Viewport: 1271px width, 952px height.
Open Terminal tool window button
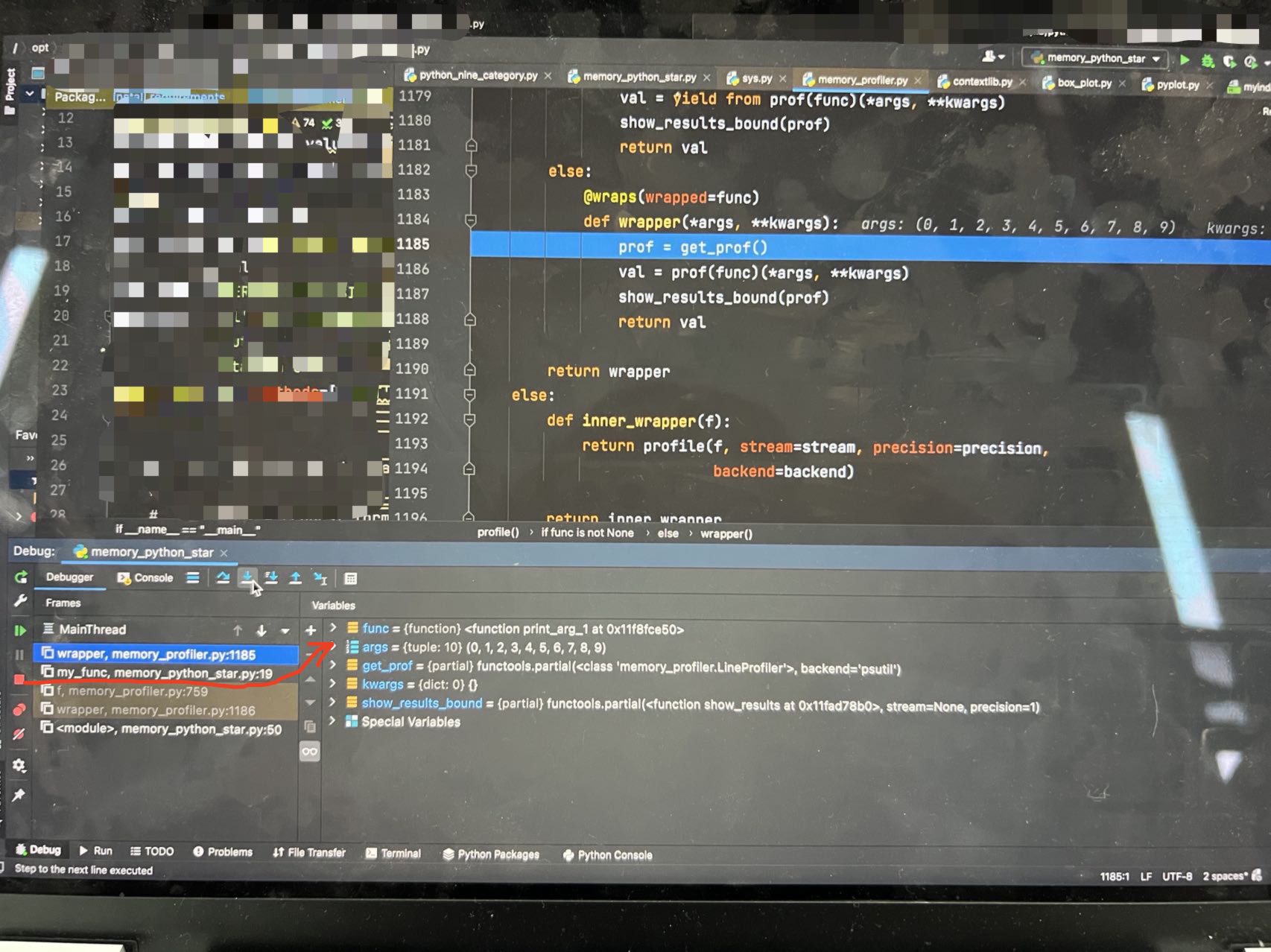(x=393, y=853)
